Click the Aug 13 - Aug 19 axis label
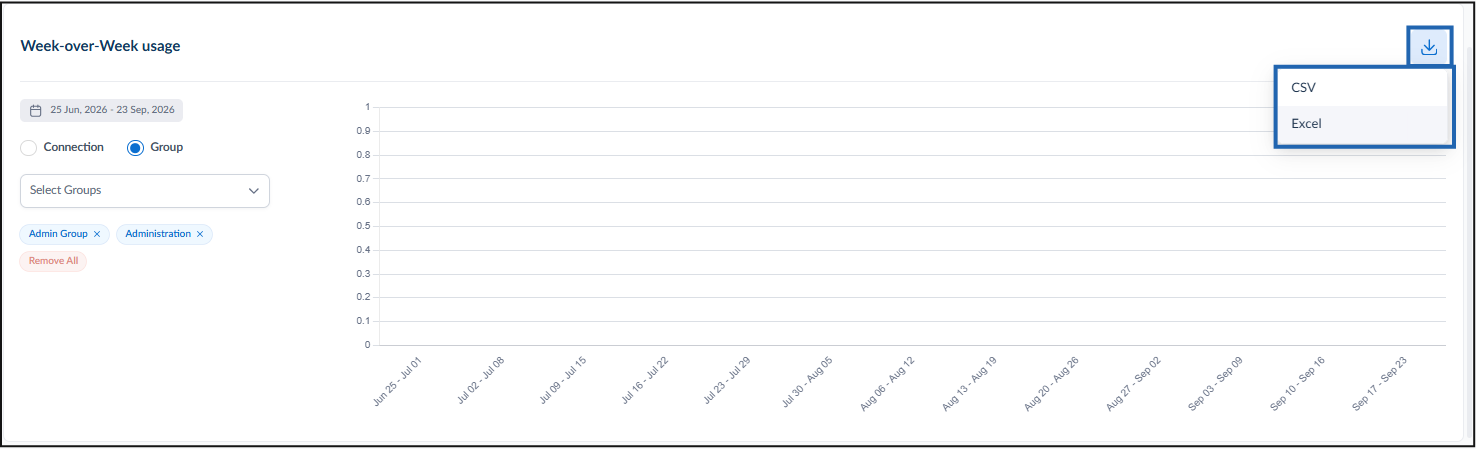 [x=970, y=383]
